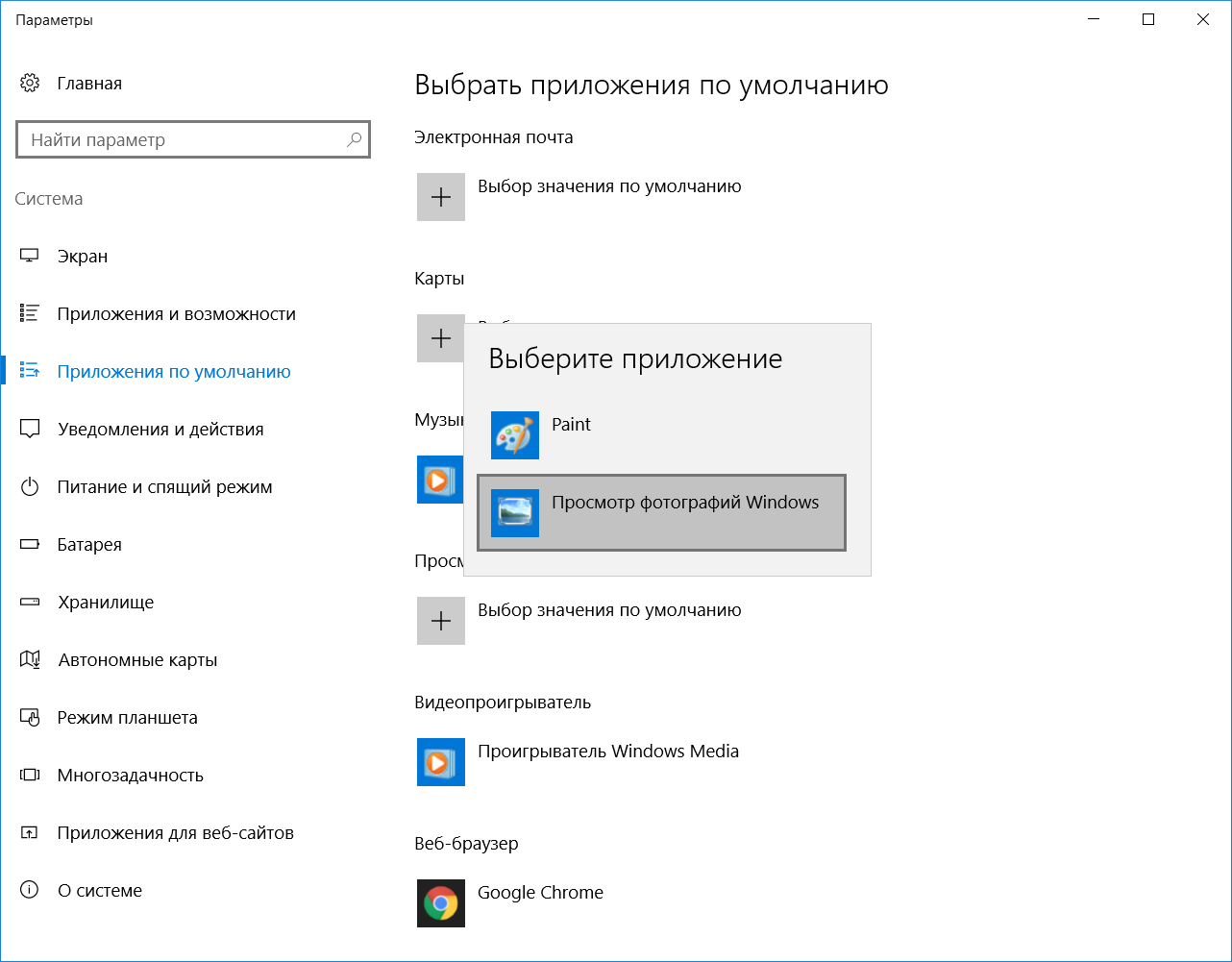The width and height of the screenshot is (1232, 962).
Task: Click the Выбрать приложения по умолчанию heading
Action: 652,86
